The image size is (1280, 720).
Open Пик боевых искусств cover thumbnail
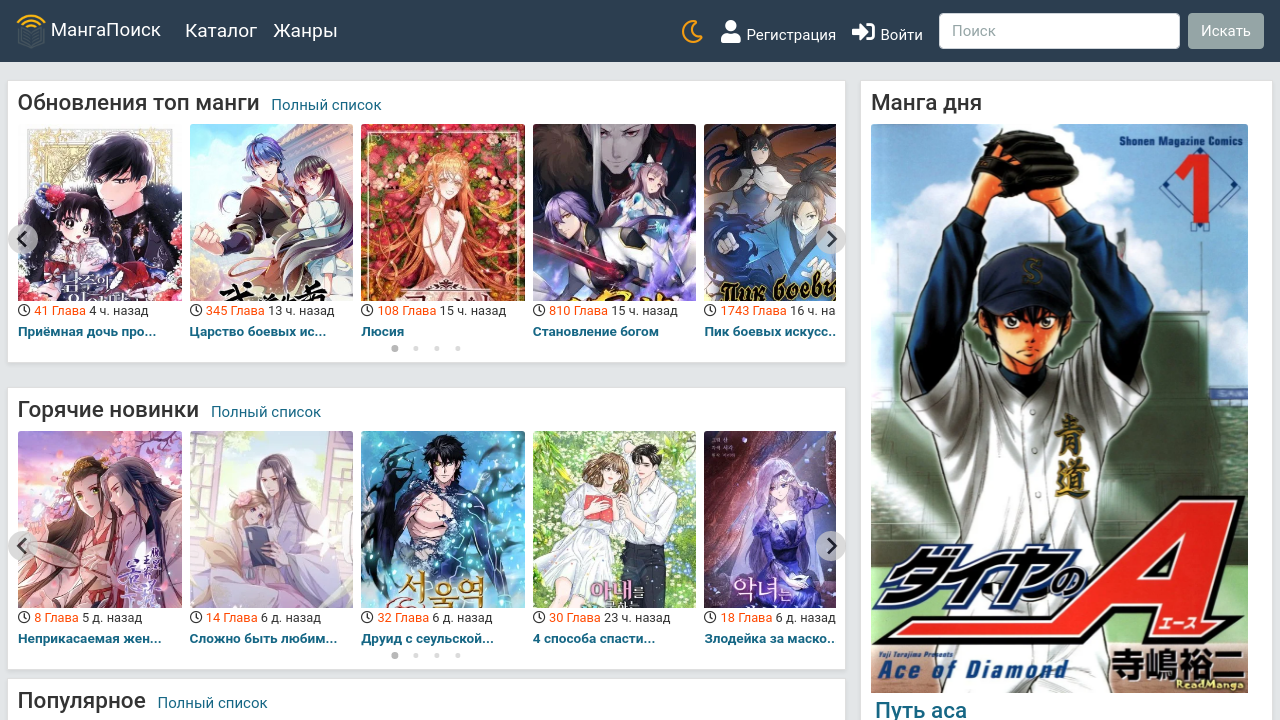click(x=770, y=212)
